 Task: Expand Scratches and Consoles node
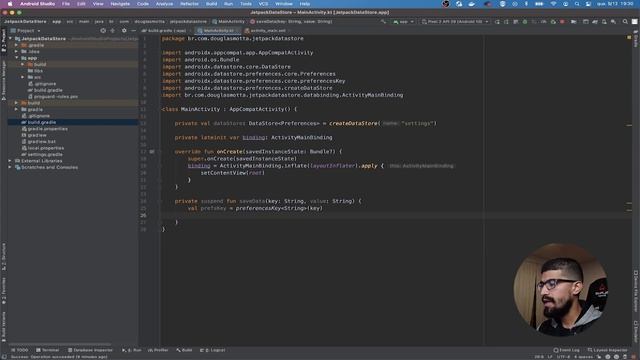tap(10, 167)
